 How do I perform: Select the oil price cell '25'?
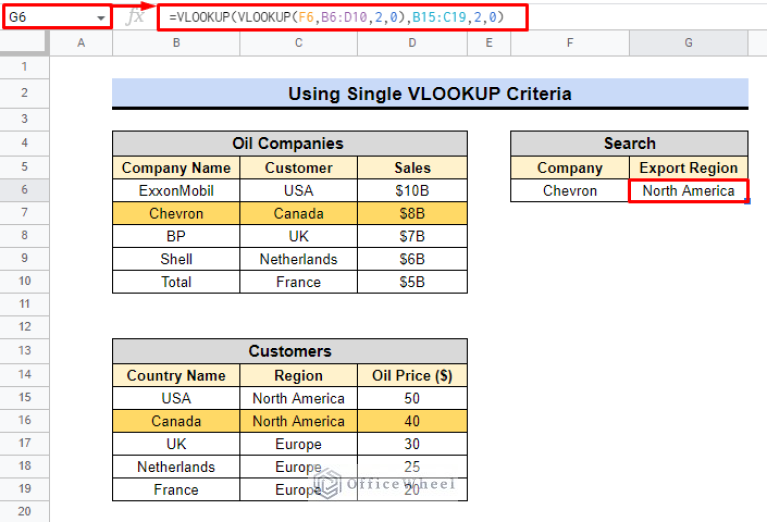tap(412, 467)
